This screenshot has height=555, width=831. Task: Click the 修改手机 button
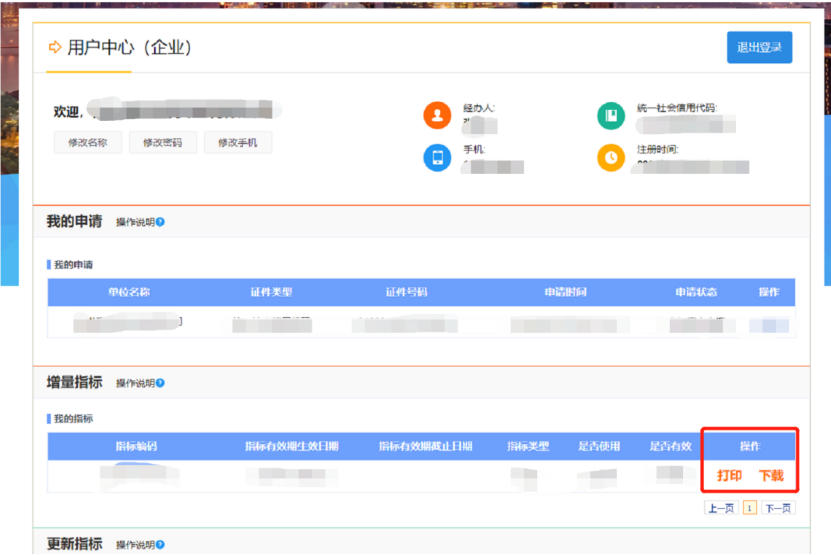237,143
